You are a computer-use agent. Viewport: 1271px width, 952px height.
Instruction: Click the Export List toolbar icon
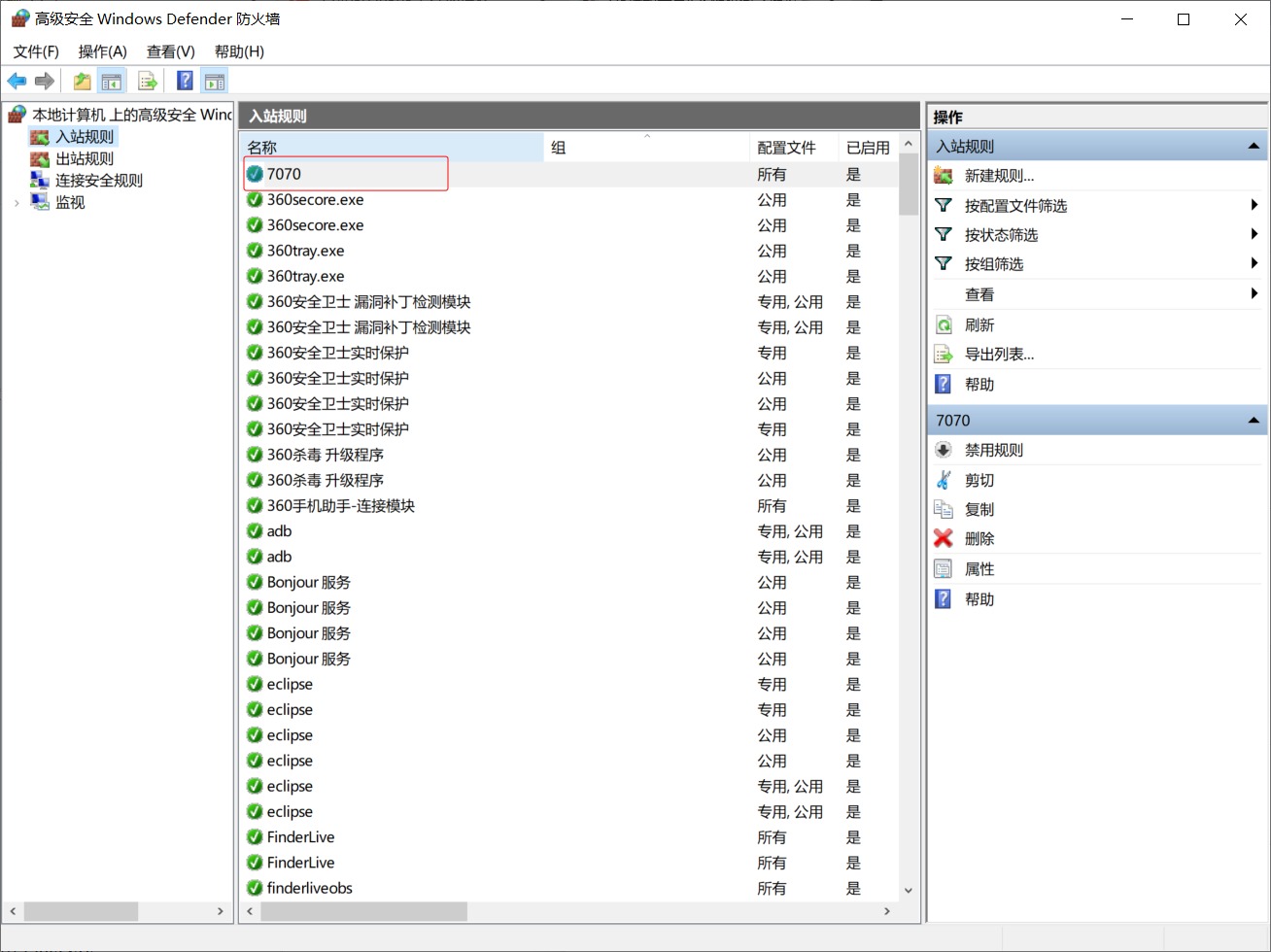pyautogui.click(x=148, y=82)
